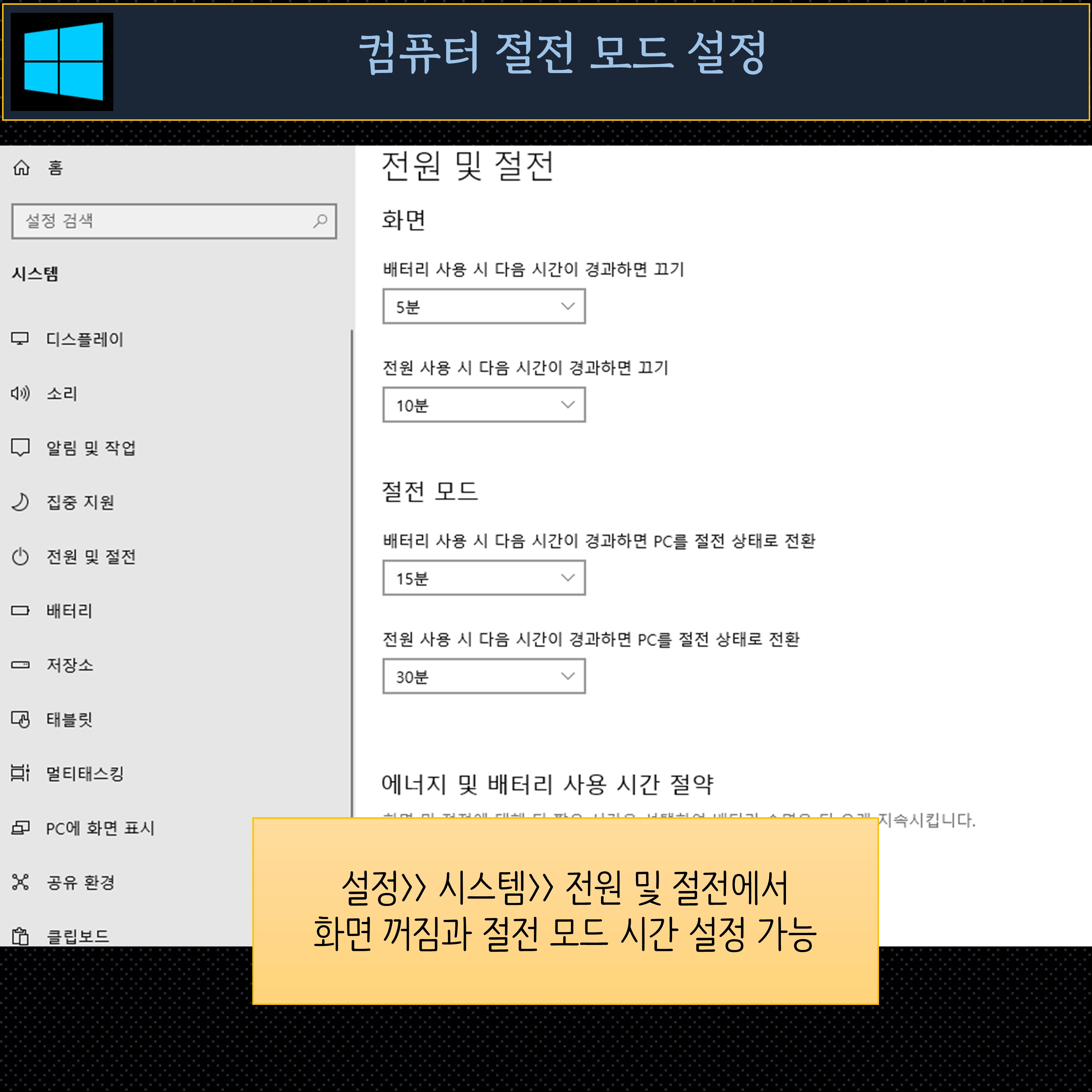This screenshot has width=1092, height=1092.
Task: Open 배터리 settings
Action: pyautogui.click(x=69, y=611)
